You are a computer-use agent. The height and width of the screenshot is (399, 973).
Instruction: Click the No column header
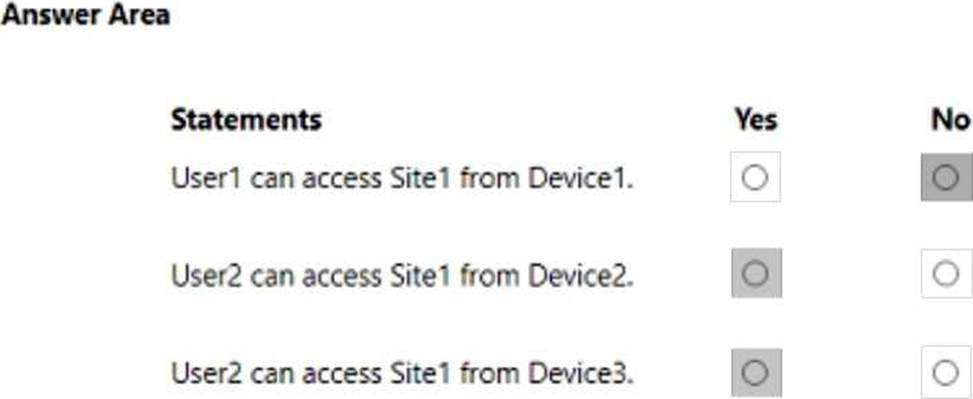click(950, 119)
